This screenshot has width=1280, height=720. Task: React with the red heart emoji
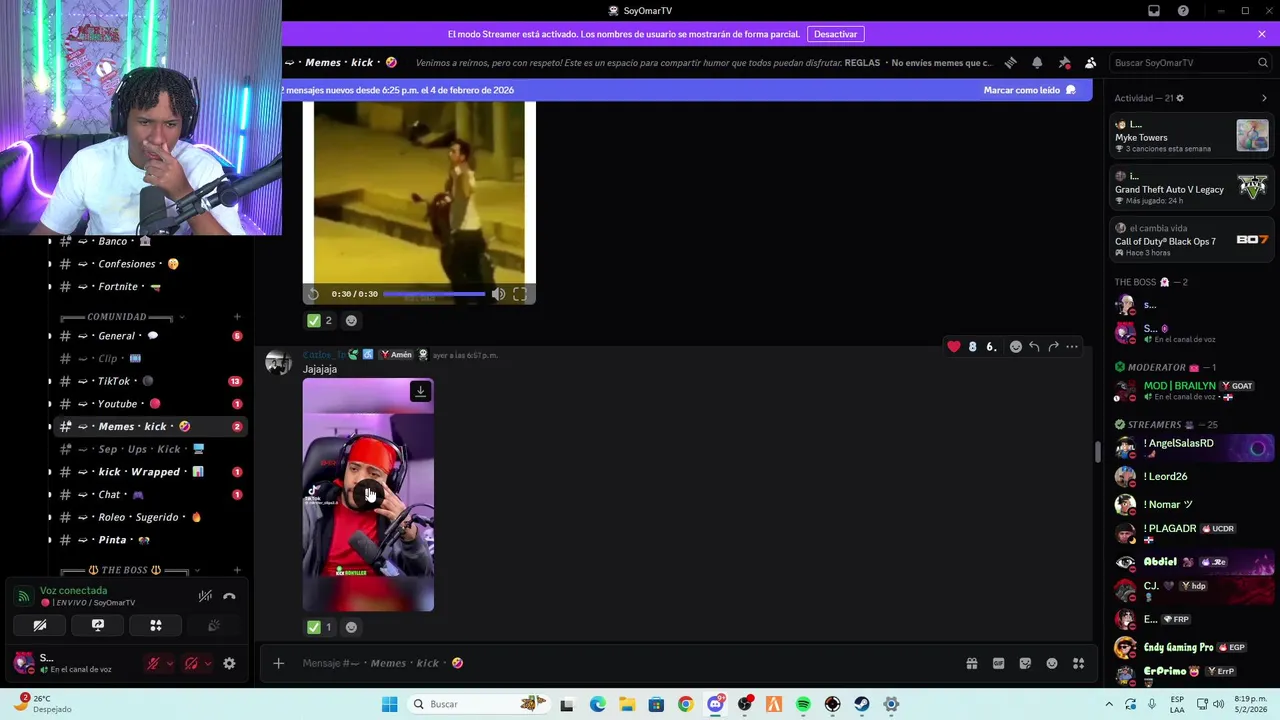954,347
